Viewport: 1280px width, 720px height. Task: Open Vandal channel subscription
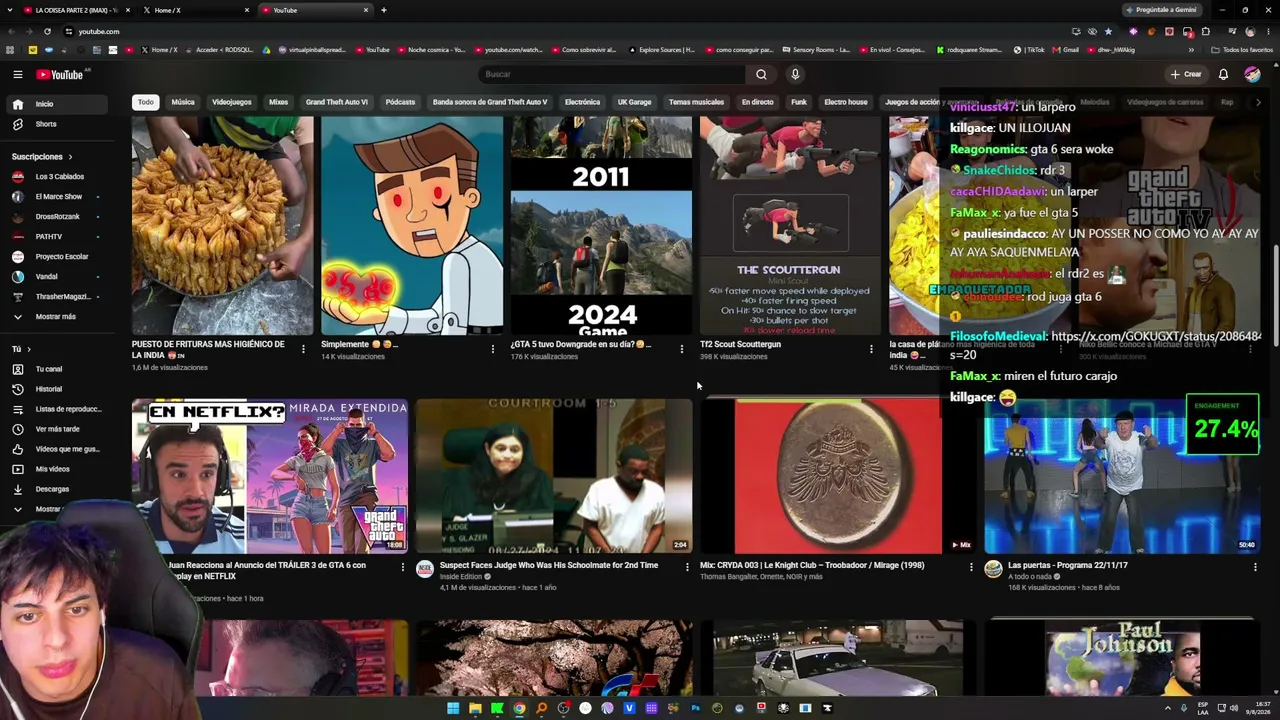coord(56,276)
